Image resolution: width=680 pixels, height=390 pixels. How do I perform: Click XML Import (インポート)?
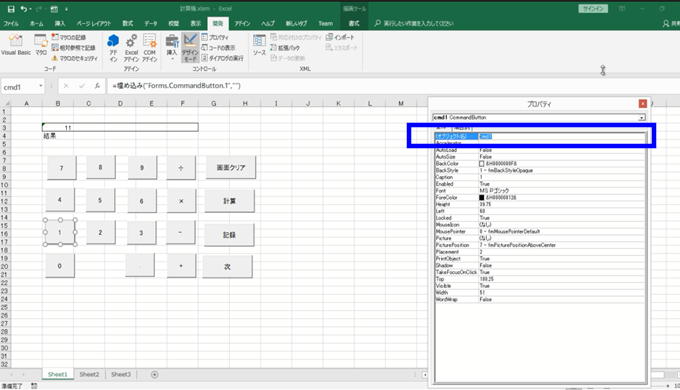340,37
